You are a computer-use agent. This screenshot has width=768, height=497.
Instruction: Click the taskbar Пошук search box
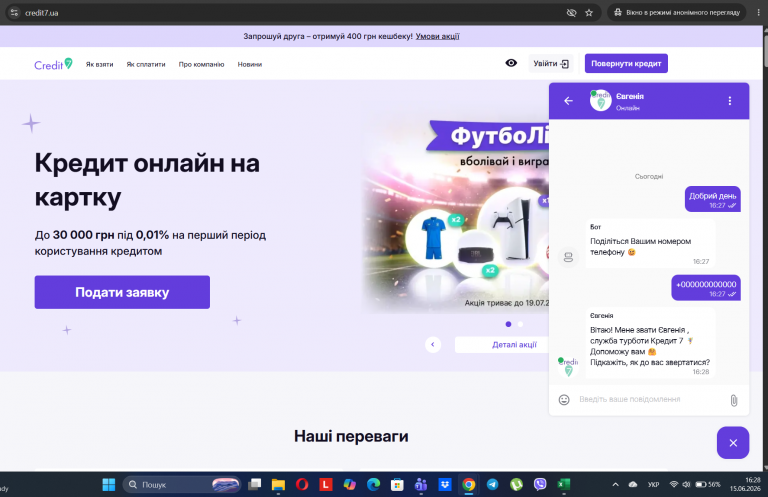pos(182,485)
